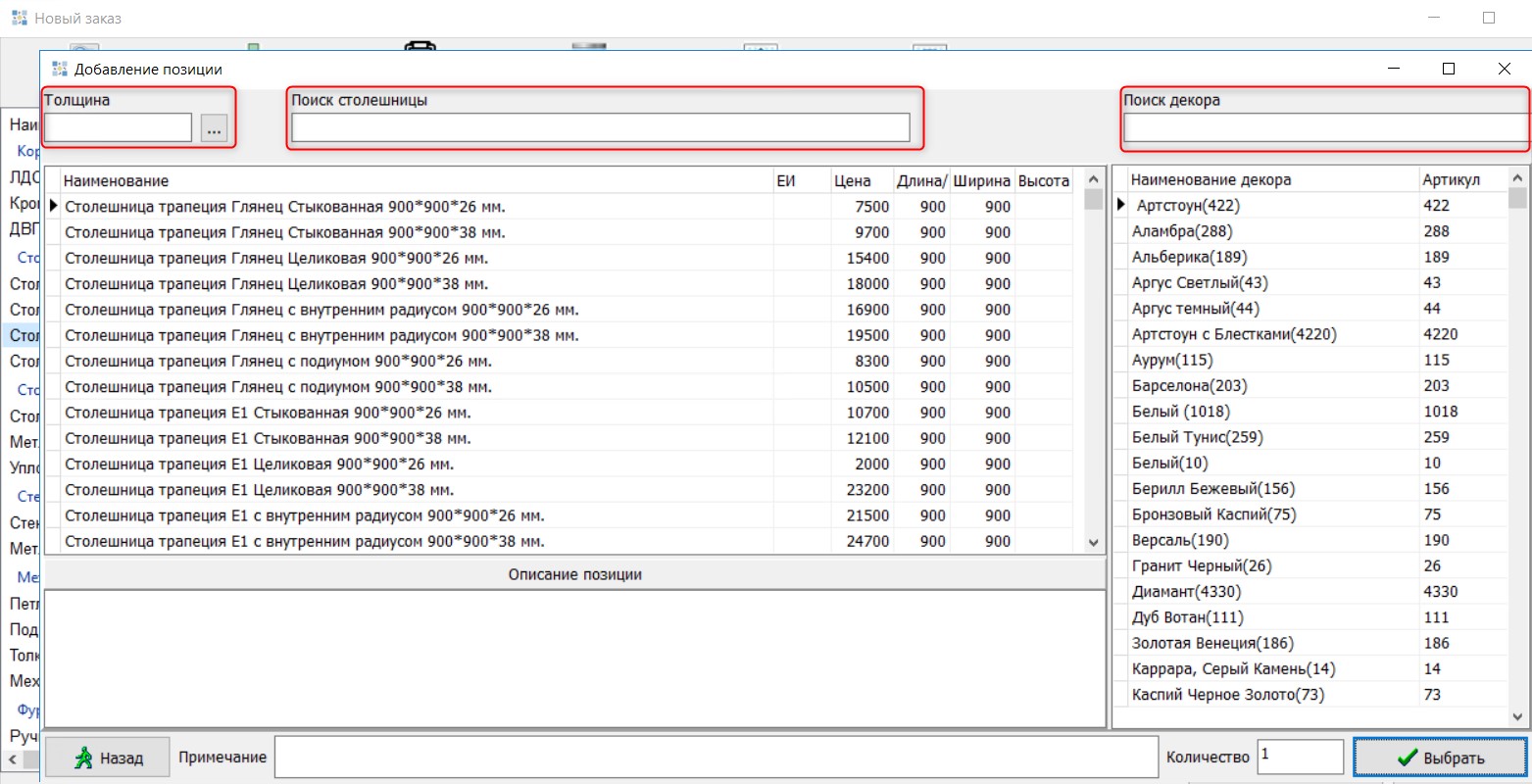Viewport: 1532px width, 784px height.
Task: Choose decor Аргус Светлый(43)
Action: click(x=1200, y=283)
